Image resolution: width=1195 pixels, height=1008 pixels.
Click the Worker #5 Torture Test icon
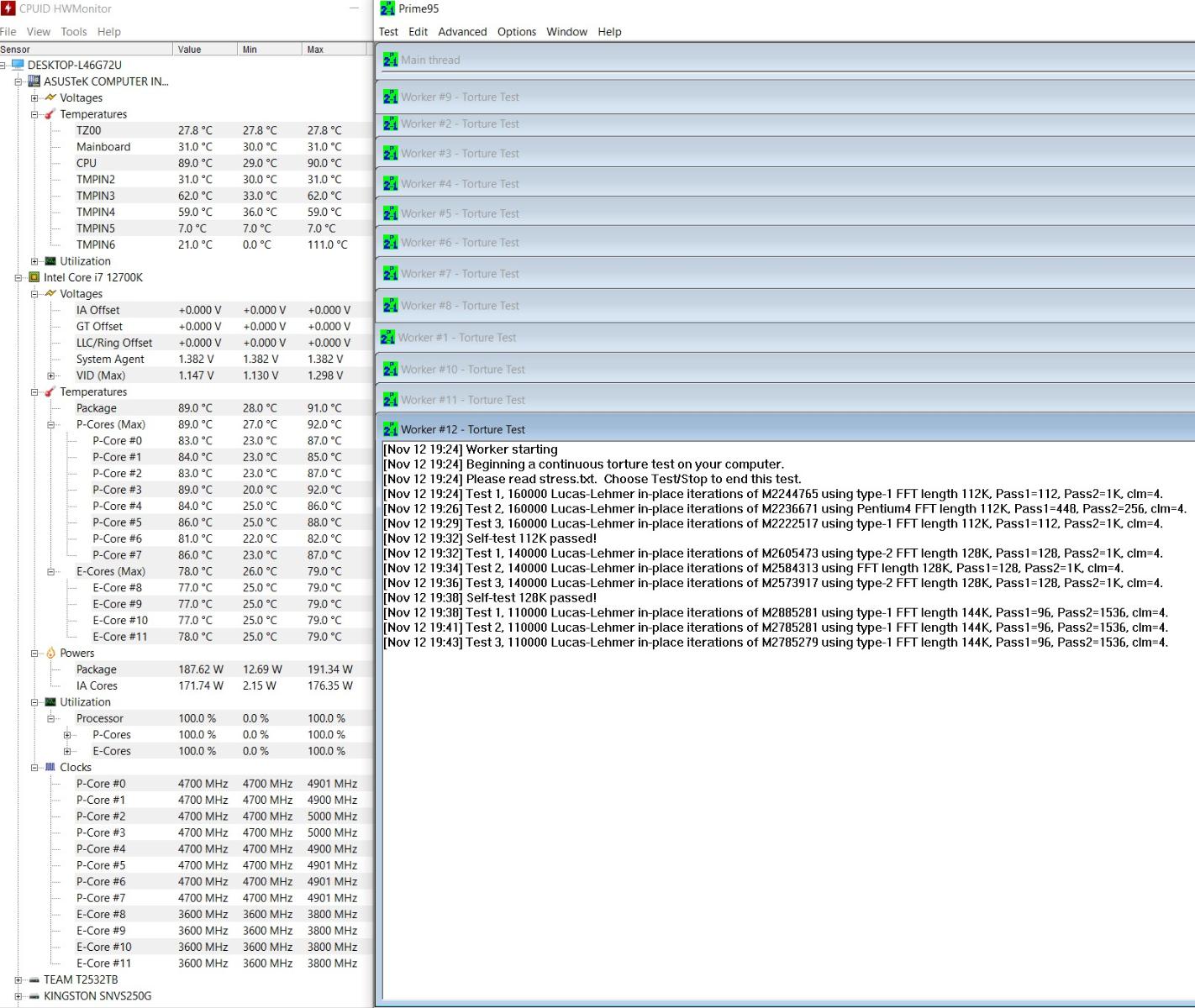click(390, 213)
